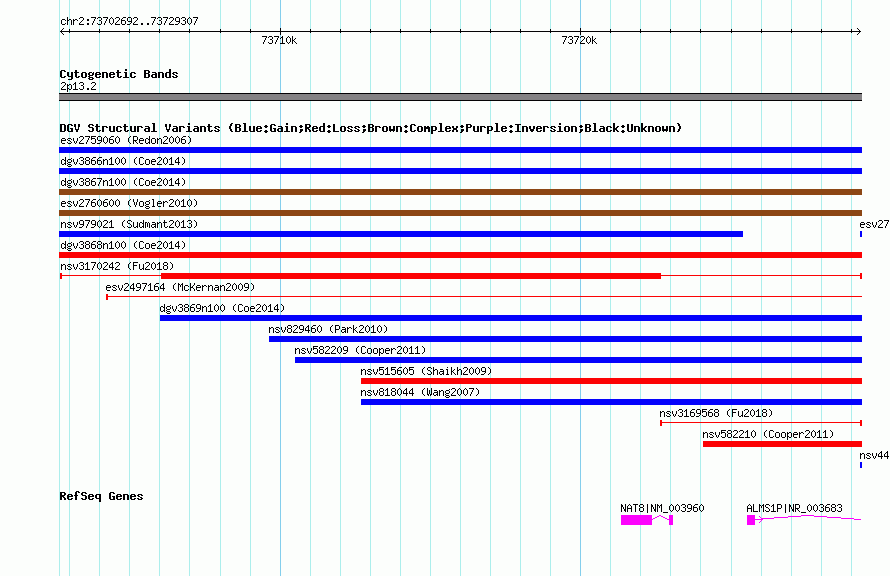Viewport: 890px width, 576px height.
Task: Click the RefSeq Genes track title
Action: click(x=101, y=496)
